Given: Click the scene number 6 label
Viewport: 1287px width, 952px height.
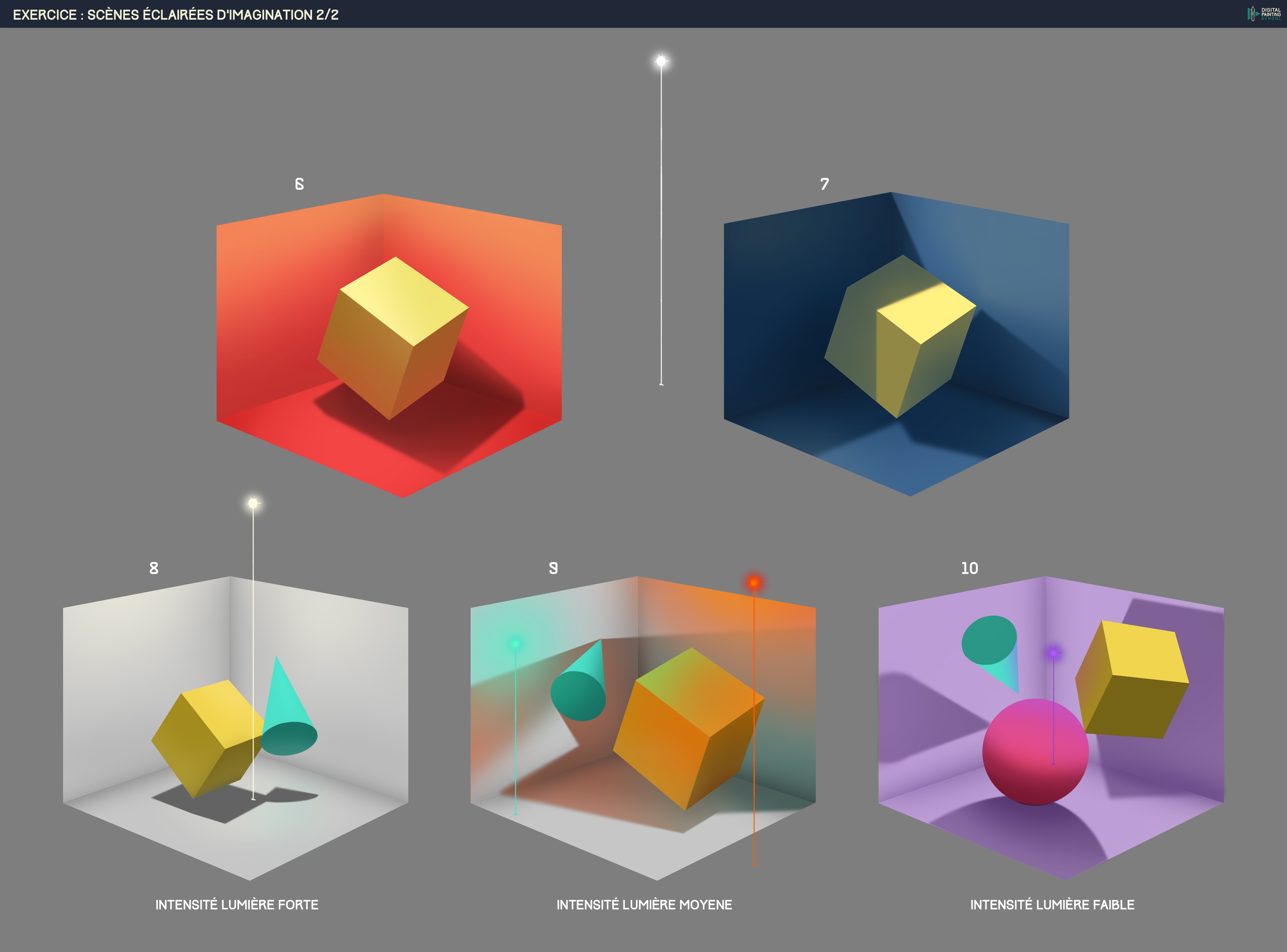Looking at the screenshot, I should click(x=299, y=184).
